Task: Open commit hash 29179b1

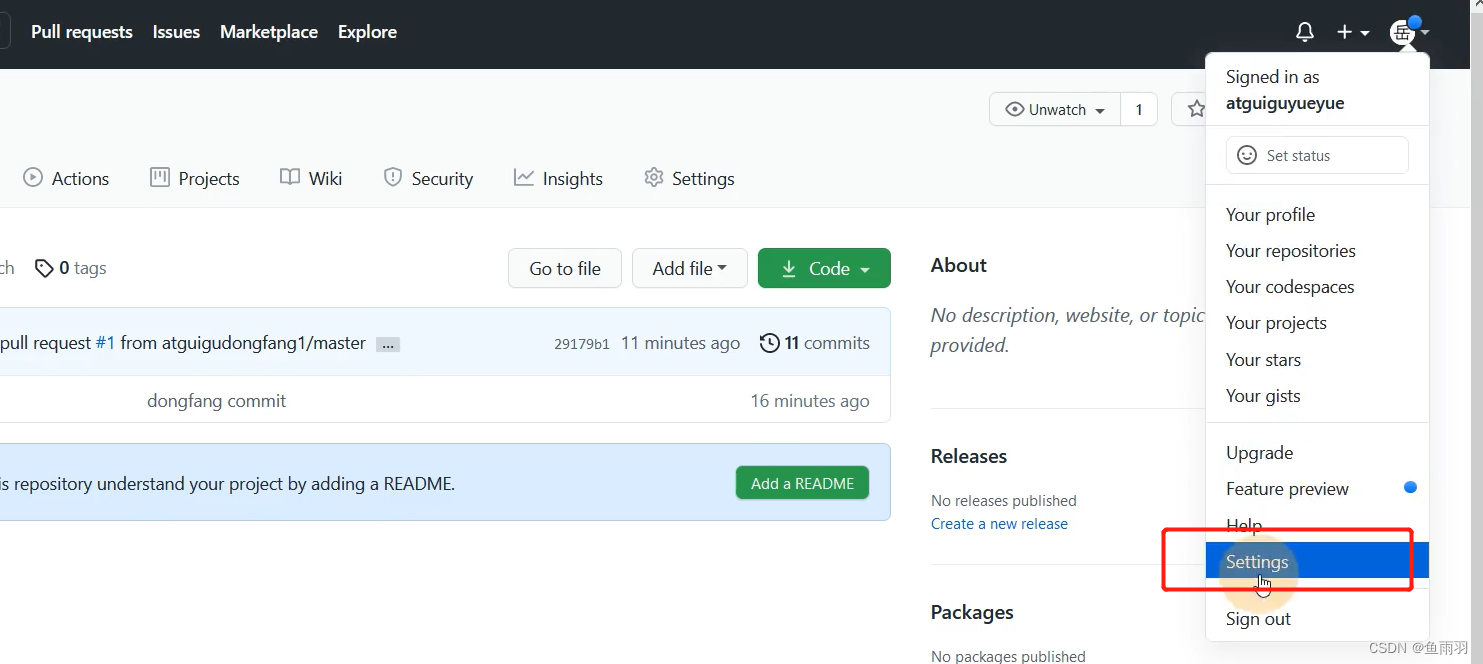Action: (582, 344)
